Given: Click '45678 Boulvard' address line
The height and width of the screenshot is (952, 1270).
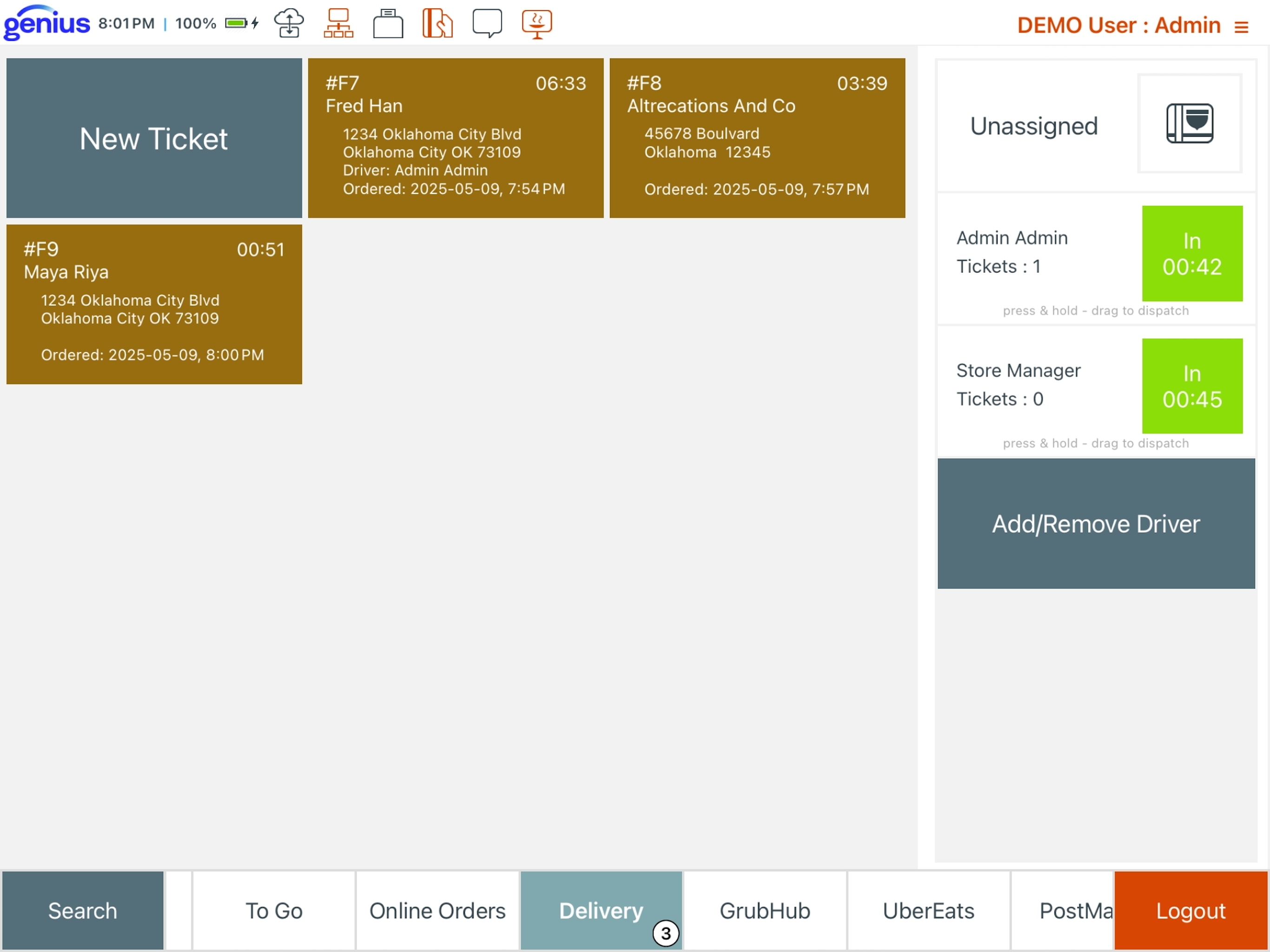Looking at the screenshot, I should pyautogui.click(x=701, y=133).
